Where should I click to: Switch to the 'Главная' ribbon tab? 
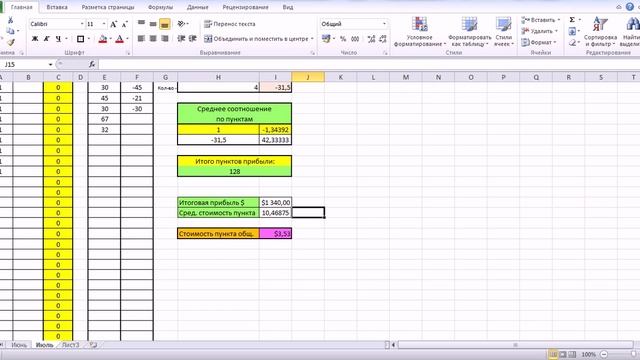pos(22,7)
